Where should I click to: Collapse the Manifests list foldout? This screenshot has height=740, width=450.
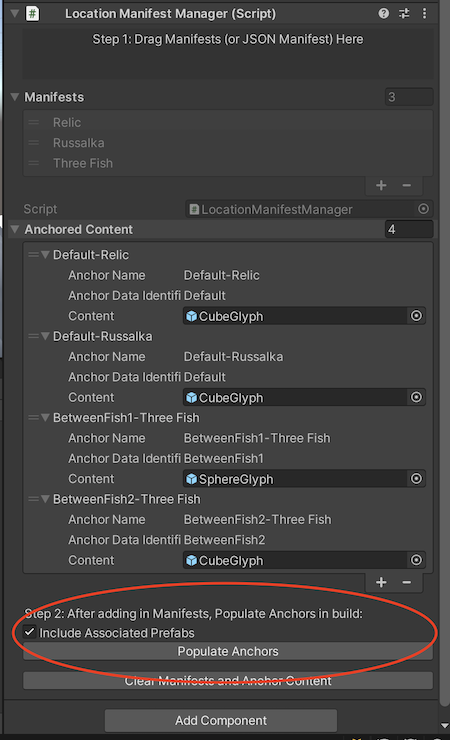pyautogui.click(x=15, y=97)
